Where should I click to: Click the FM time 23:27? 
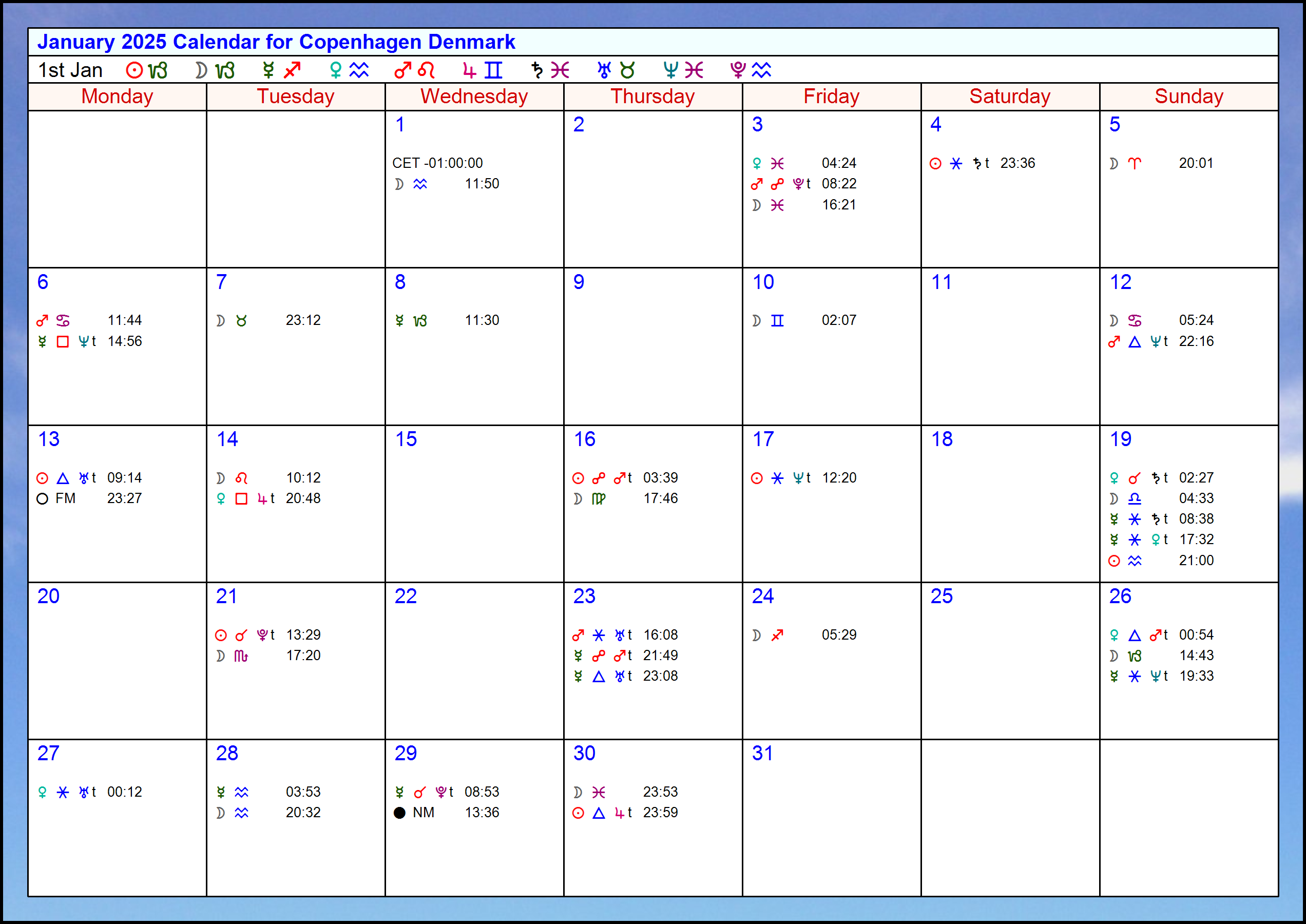125,498
